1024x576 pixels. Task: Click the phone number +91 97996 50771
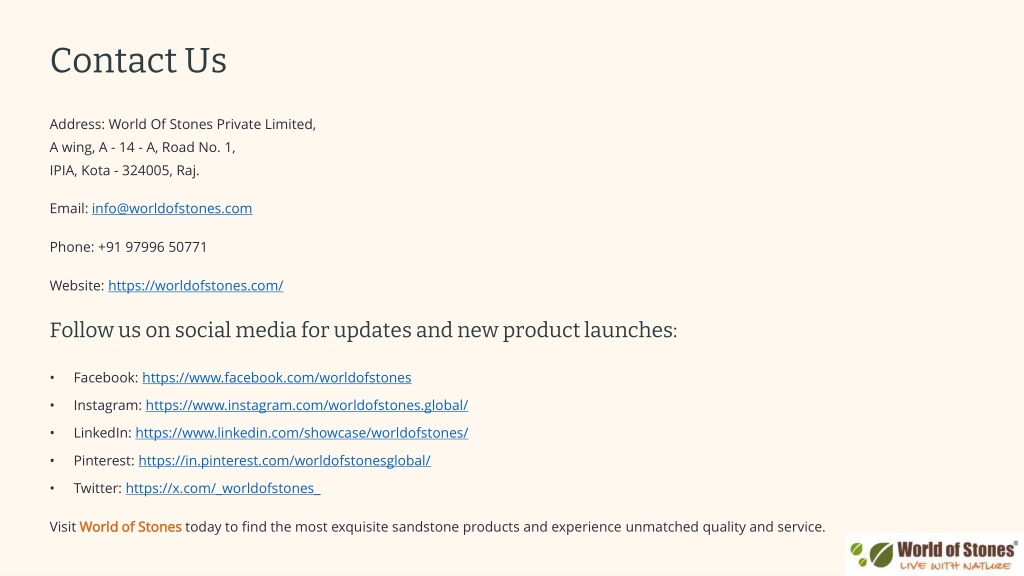tap(152, 247)
